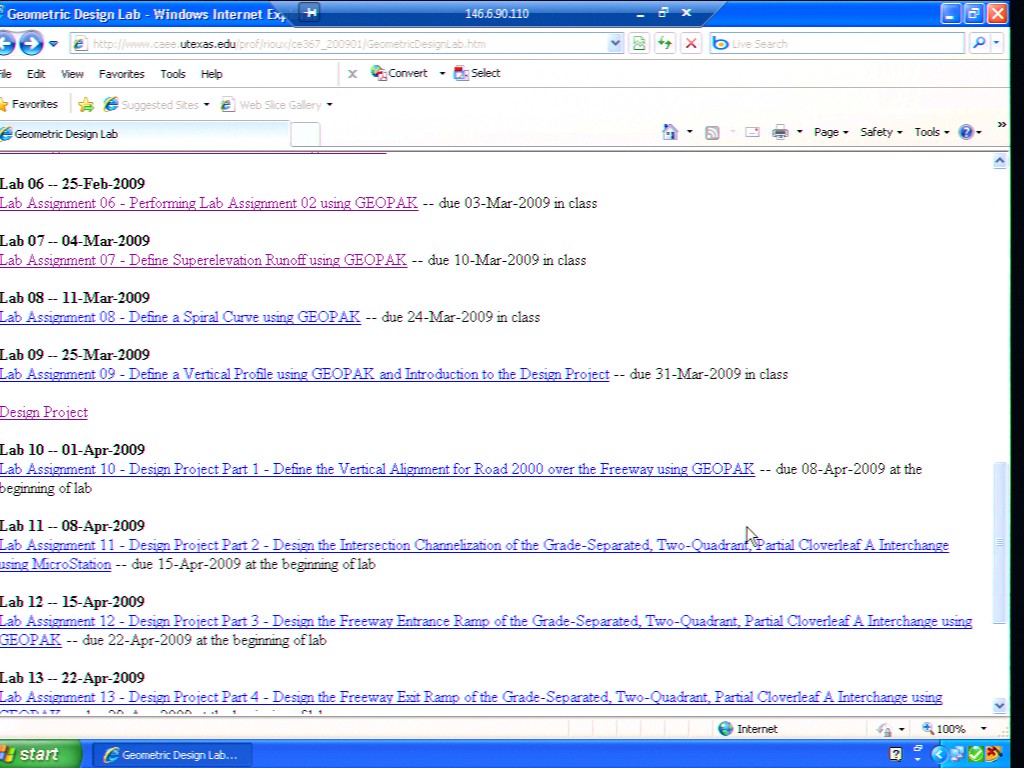Print the page with the printer icon
The height and width of the screenshot is (768, 1024).
point(780,133)
